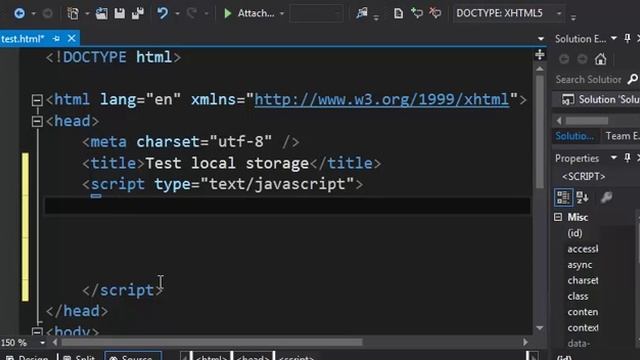The height and width of the screenshot is (360, 640).
Task: Collapse the Misc category in Properties
Action: coord(558,217)
